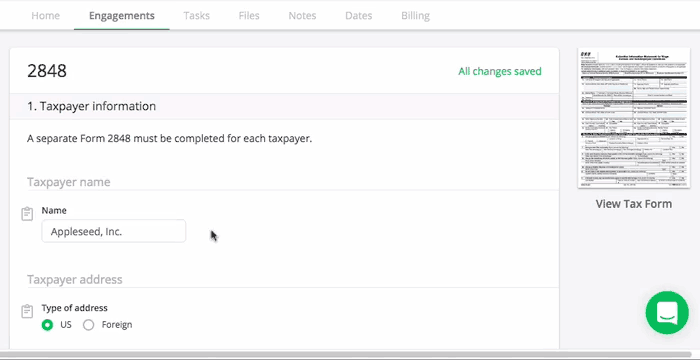
Task: Go to the Billing tab
Action: click(415, 16)
